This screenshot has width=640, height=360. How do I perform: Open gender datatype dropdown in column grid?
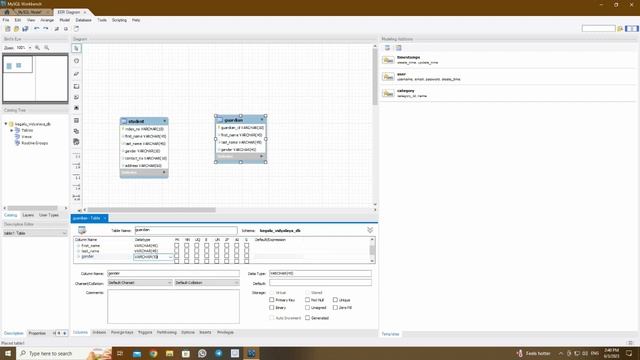pos(170,257)
